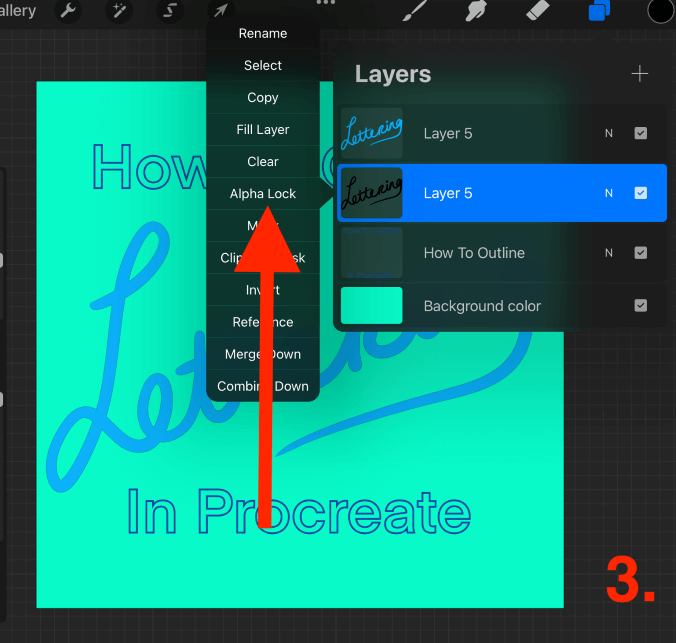
Task: Open the Adjustments magic wand menu
Action: (x=119, y=10)
